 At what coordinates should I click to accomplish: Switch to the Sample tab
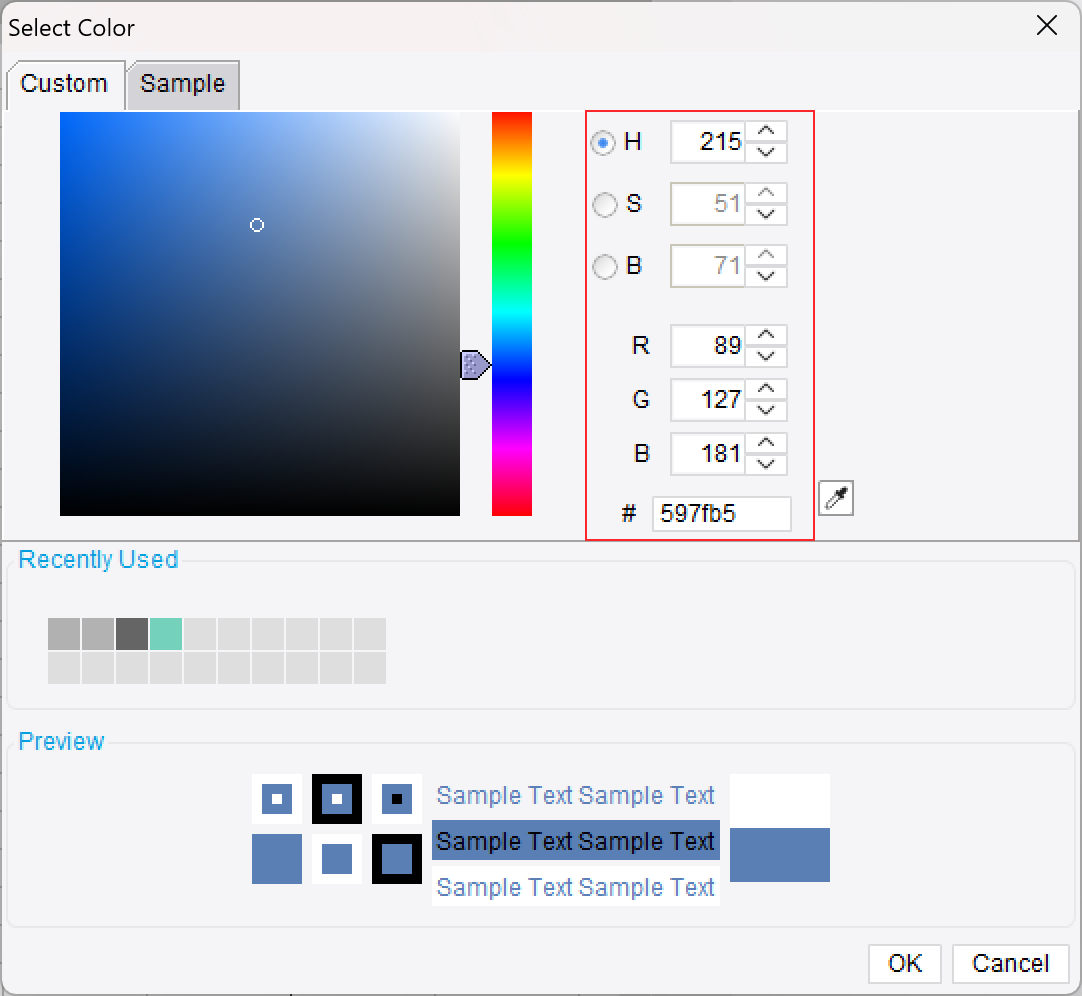pyautogui.click(x=183, y=84)
